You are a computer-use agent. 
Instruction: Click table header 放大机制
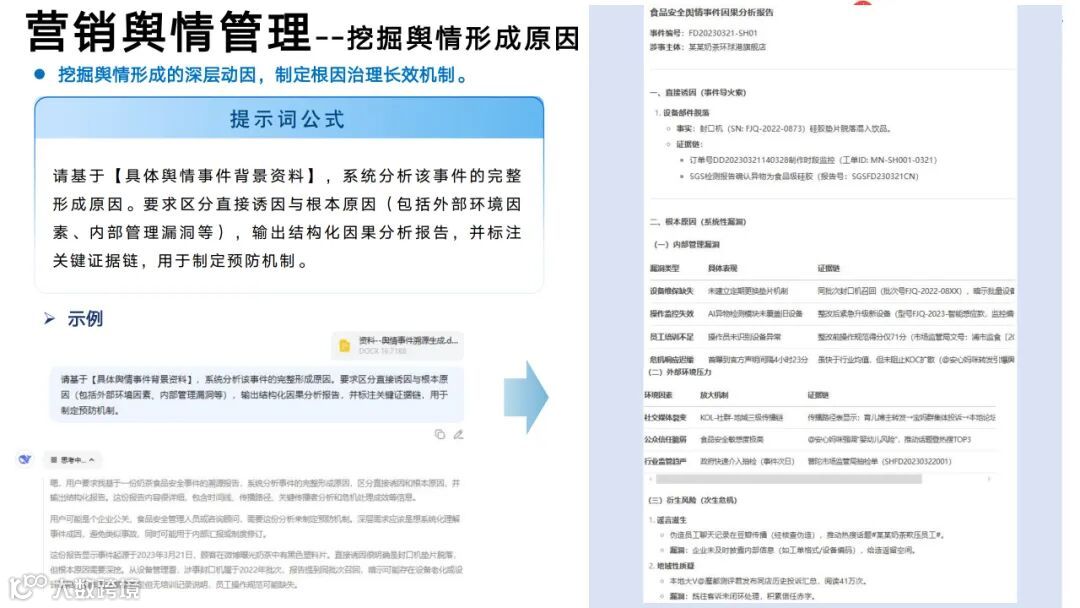714,395
